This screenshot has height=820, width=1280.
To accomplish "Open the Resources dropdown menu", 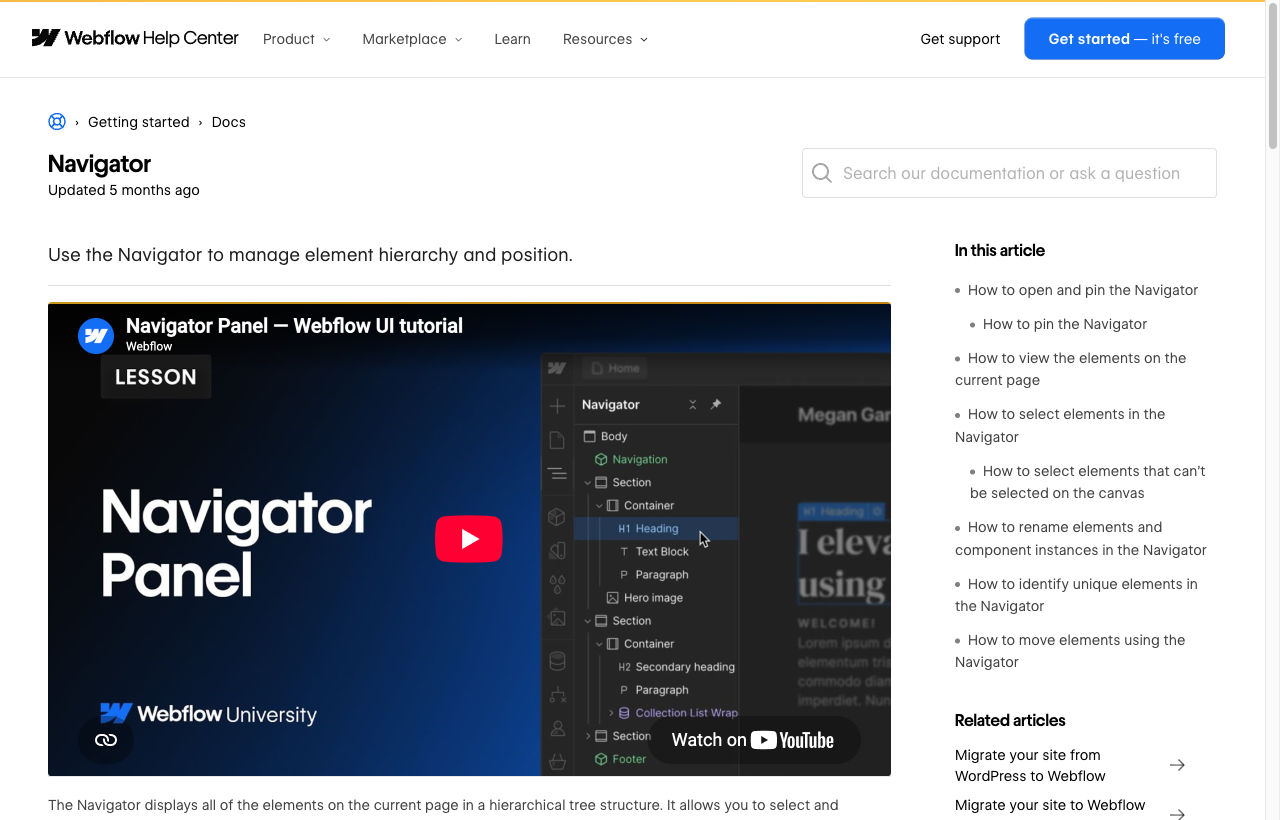I will click(605, 39).
